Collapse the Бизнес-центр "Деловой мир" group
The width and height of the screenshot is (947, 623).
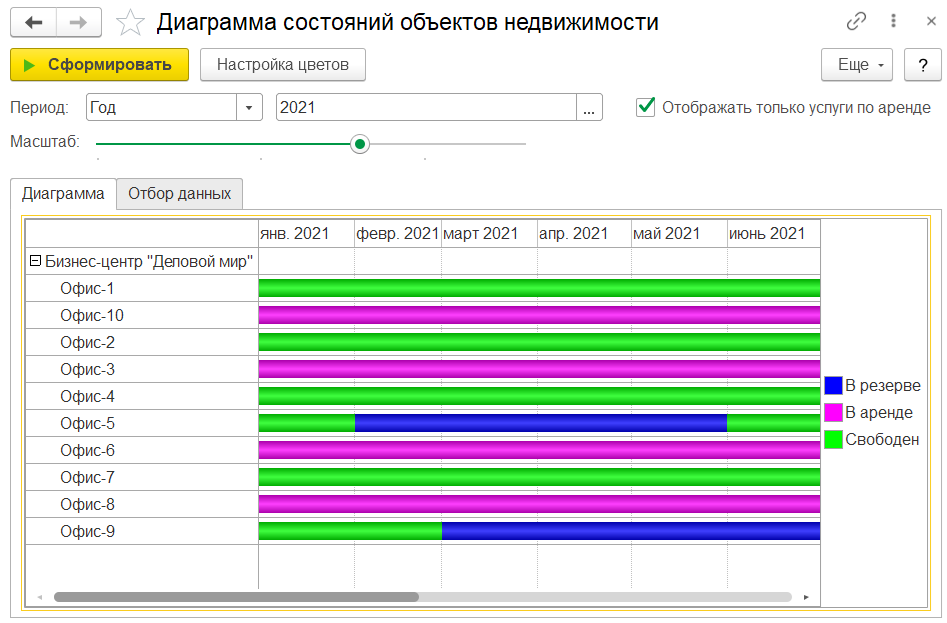35,261
